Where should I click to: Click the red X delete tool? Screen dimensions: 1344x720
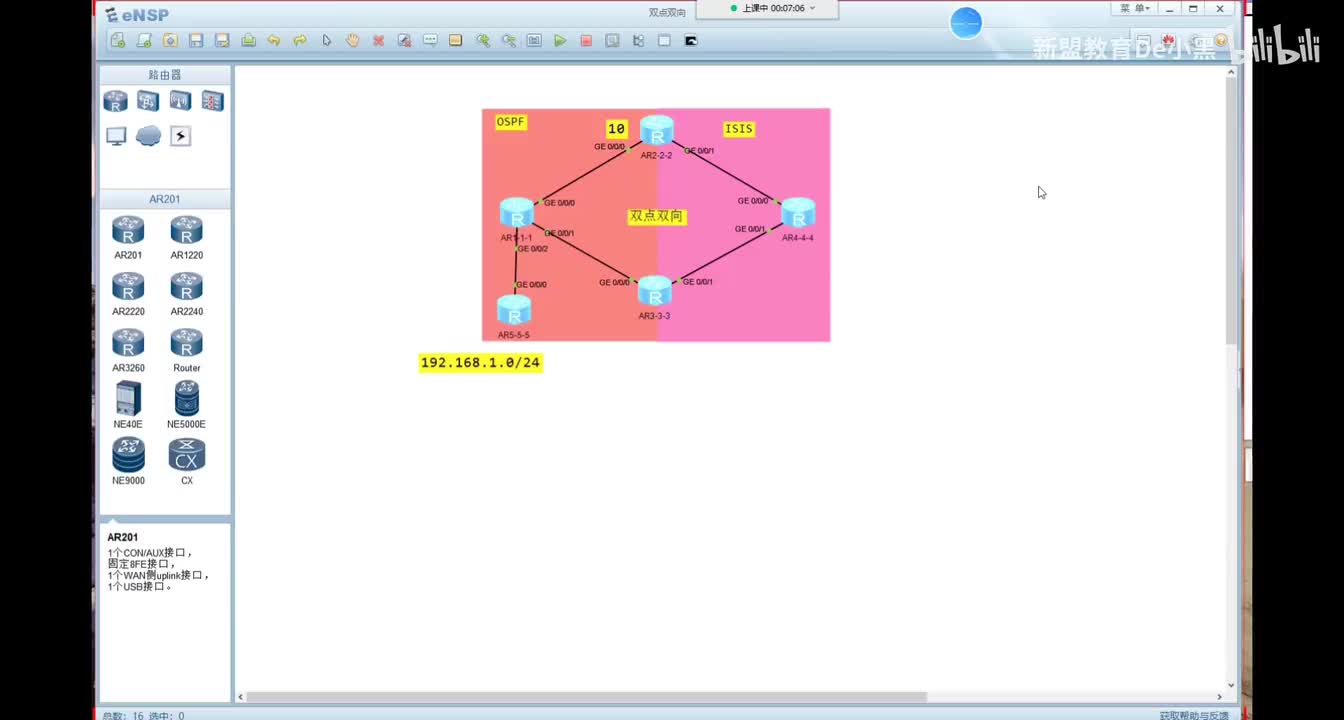378,41
